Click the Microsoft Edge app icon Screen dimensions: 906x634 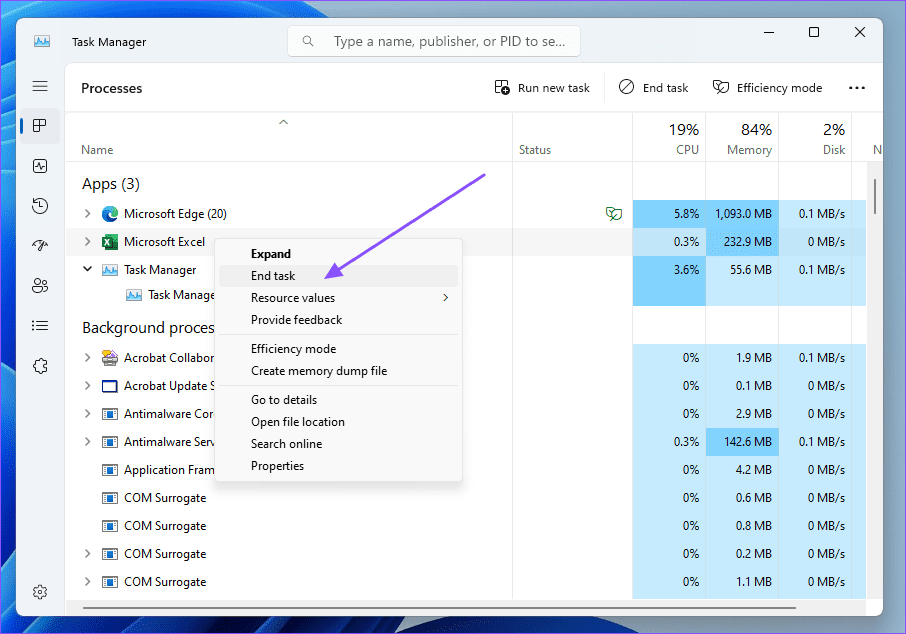pyautogui.click(x=110, y=214)
